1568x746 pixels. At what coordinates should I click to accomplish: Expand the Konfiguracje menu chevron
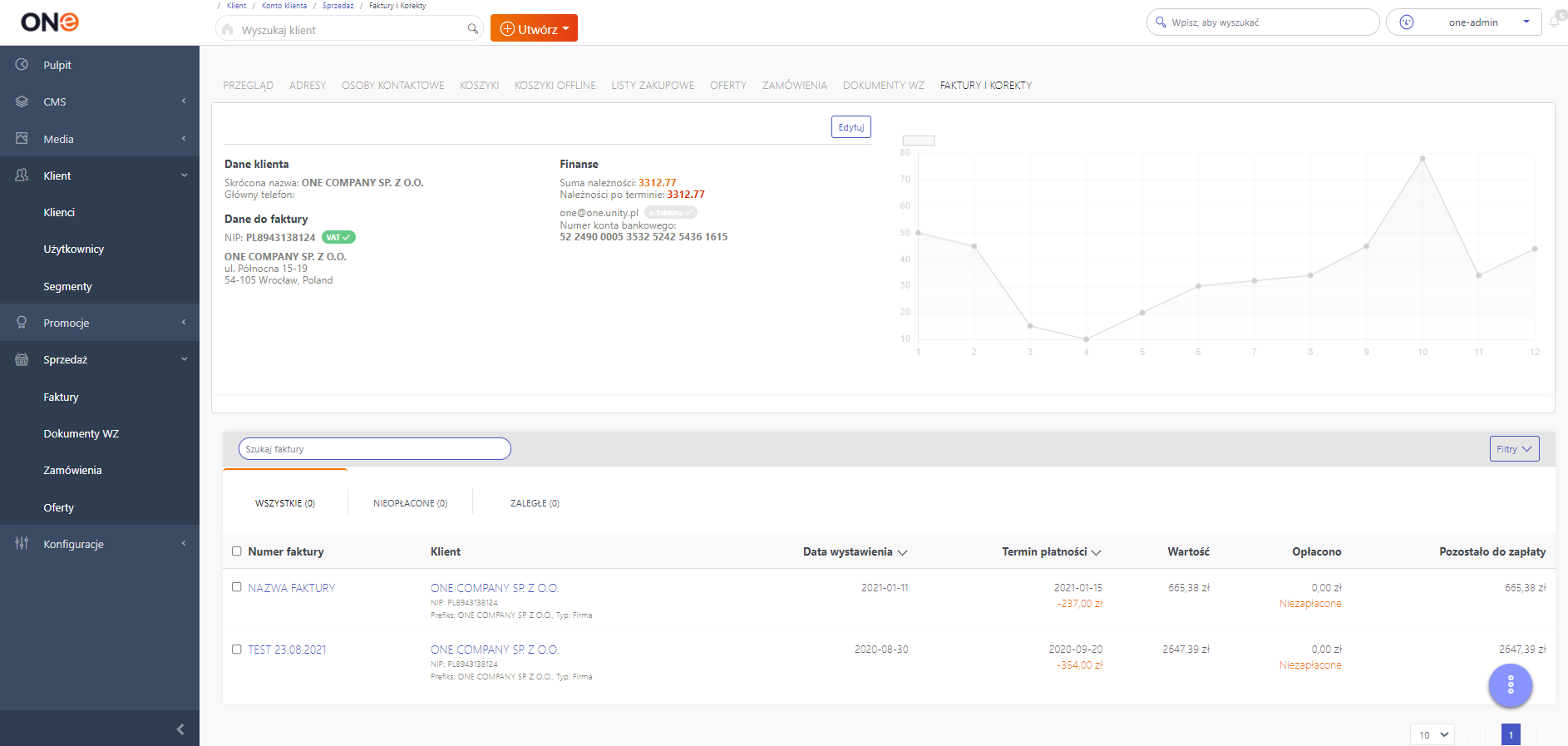click(184, 544)
